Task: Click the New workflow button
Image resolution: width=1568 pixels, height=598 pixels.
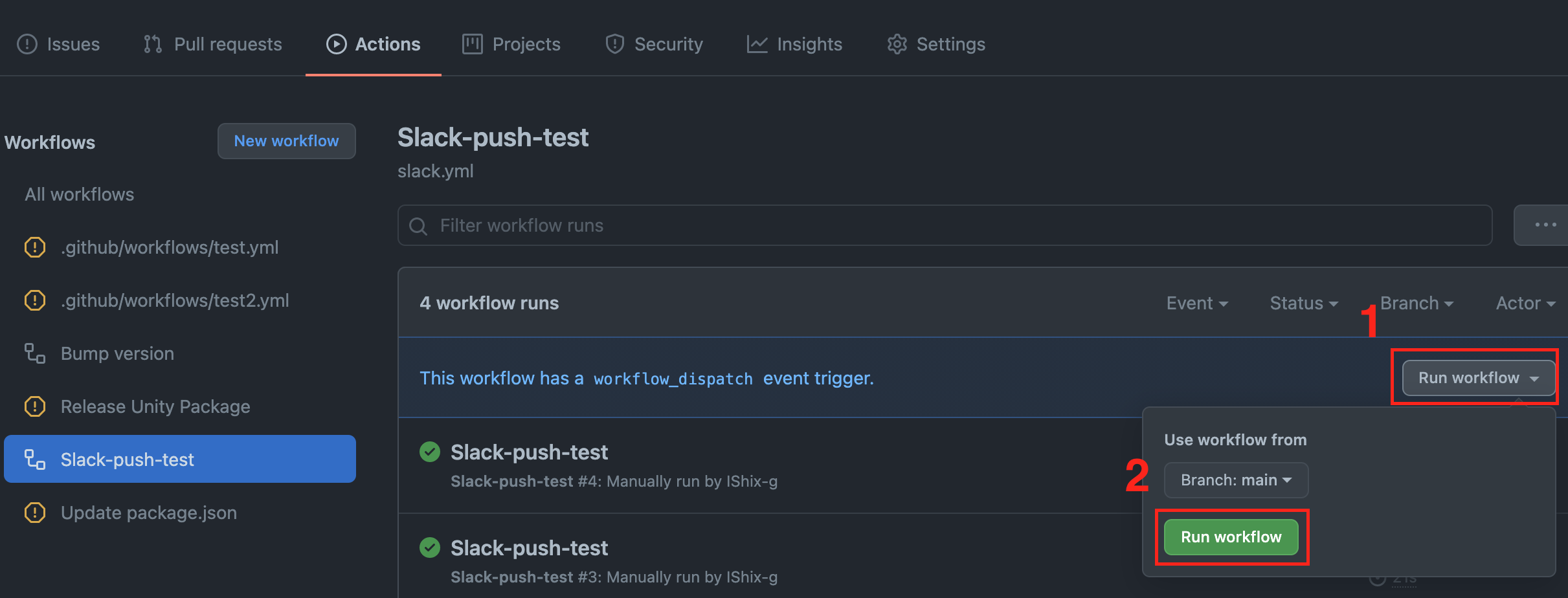Action: tap(286, 141)
